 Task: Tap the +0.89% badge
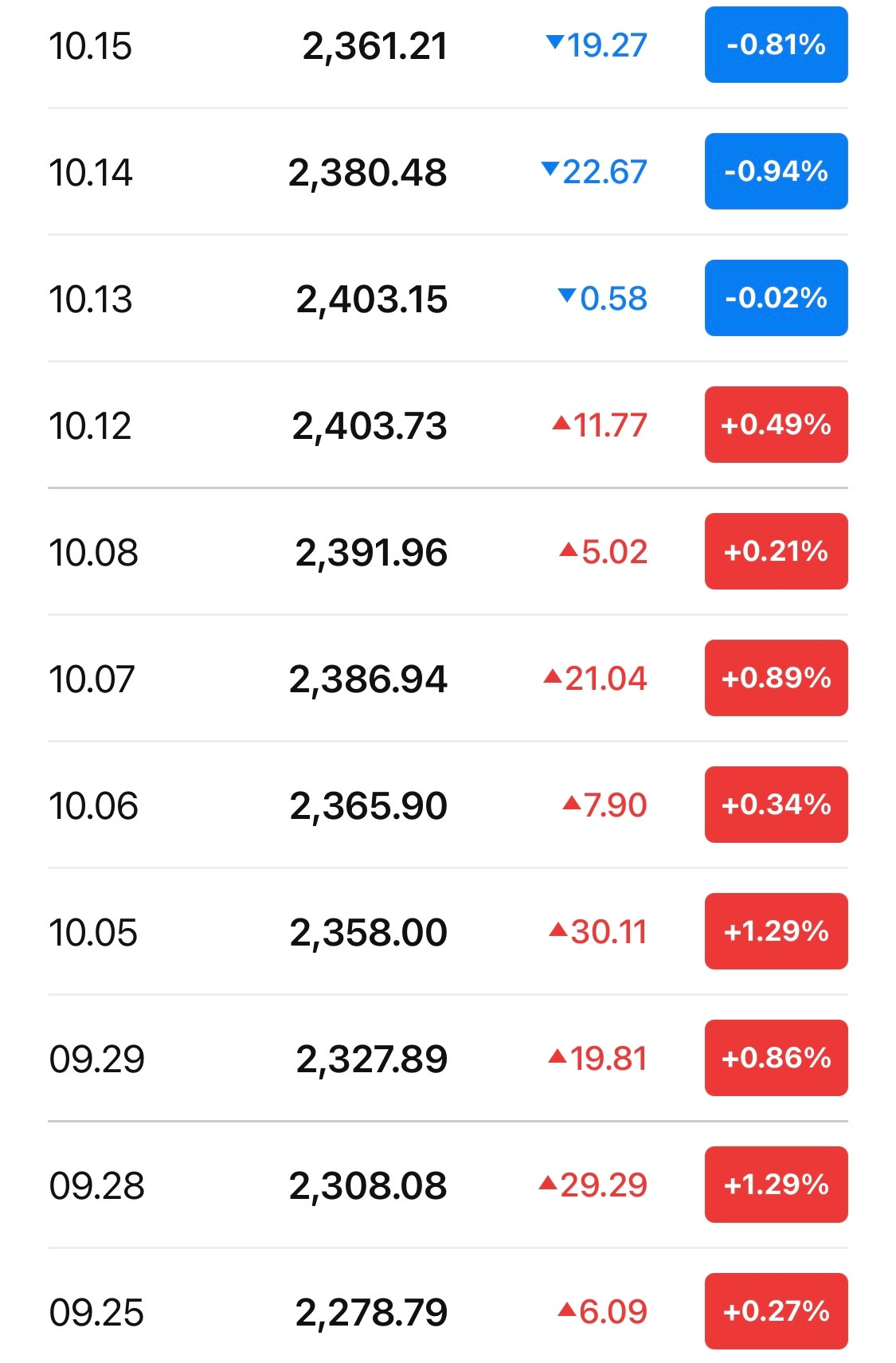point(776,678)
